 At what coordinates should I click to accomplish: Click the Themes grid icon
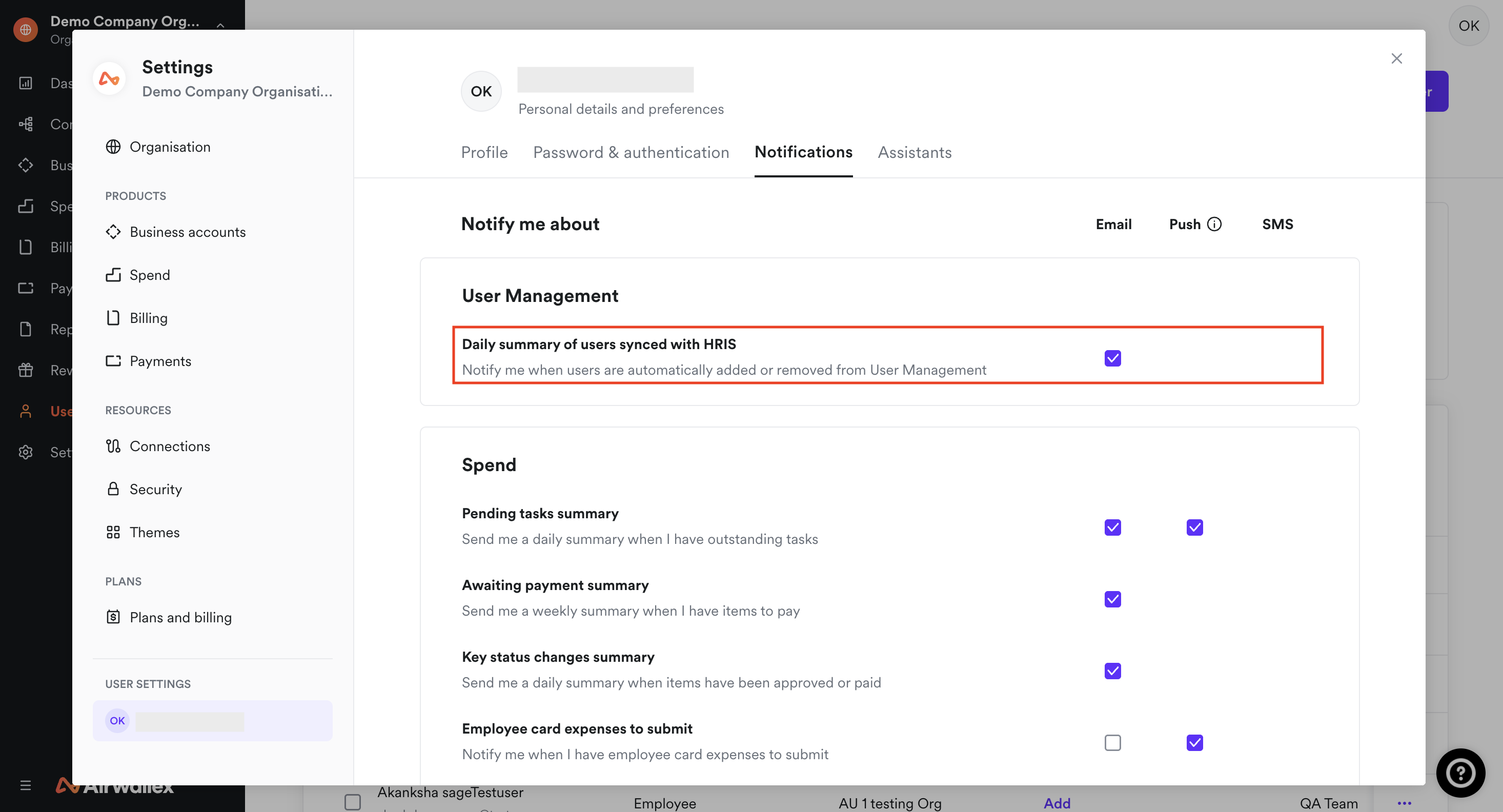(x=113, y=532)
